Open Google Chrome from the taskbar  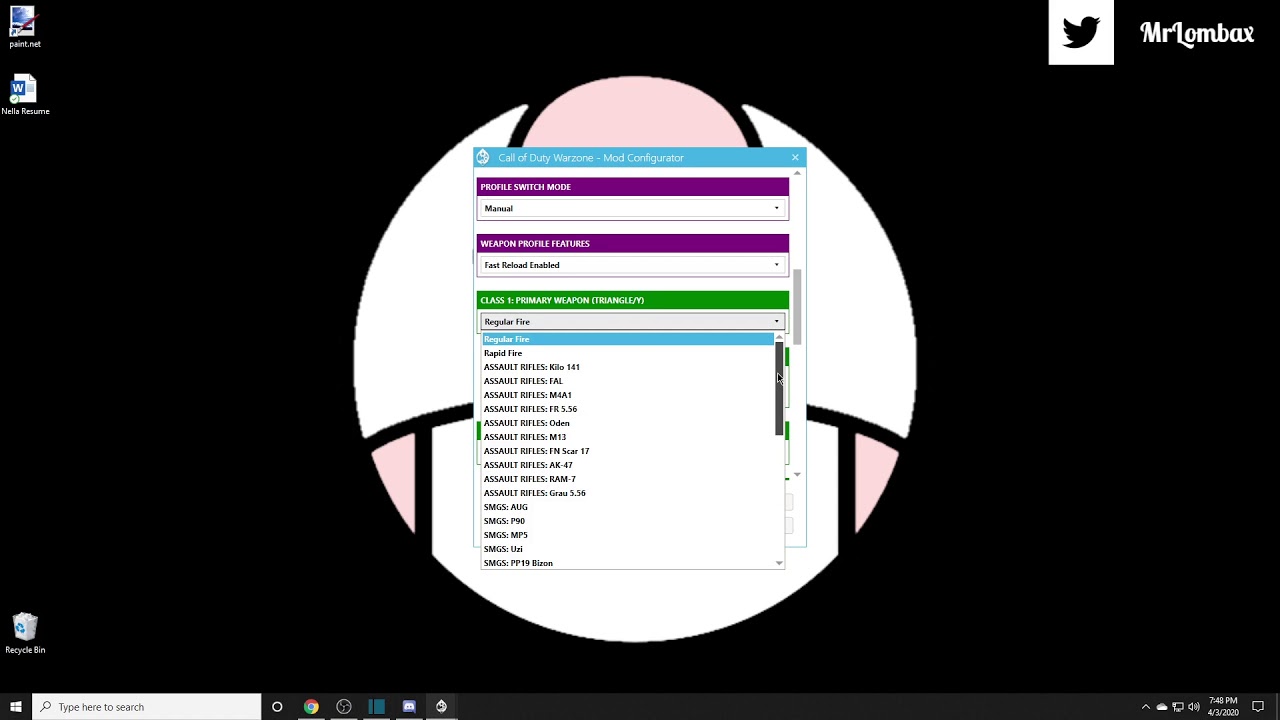coord(311,707)
